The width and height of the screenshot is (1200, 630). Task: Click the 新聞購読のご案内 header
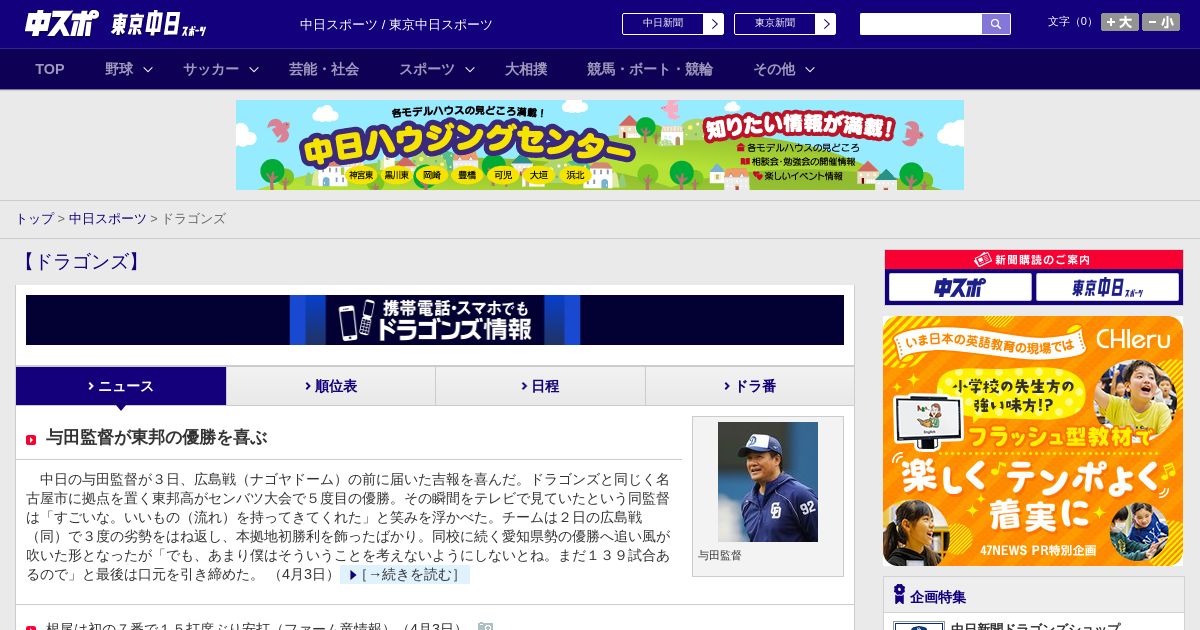pos(1034,260)
